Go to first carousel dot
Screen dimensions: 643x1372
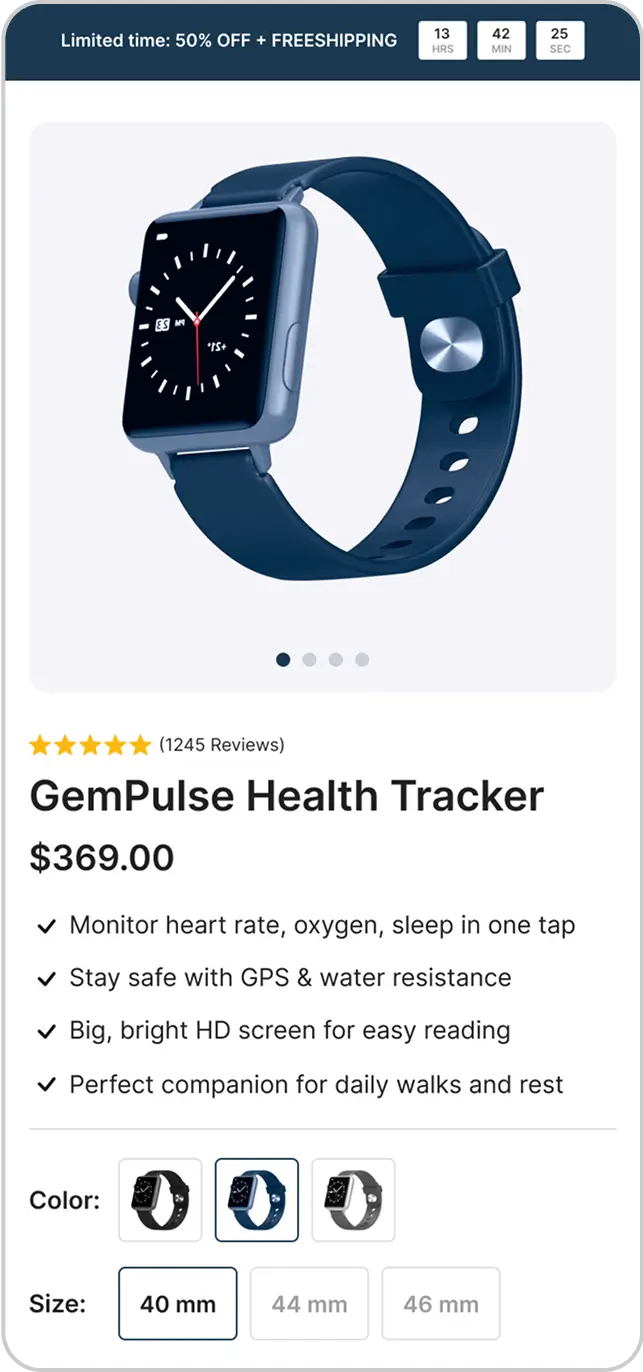pyautogui.click(x=283, y=660)
